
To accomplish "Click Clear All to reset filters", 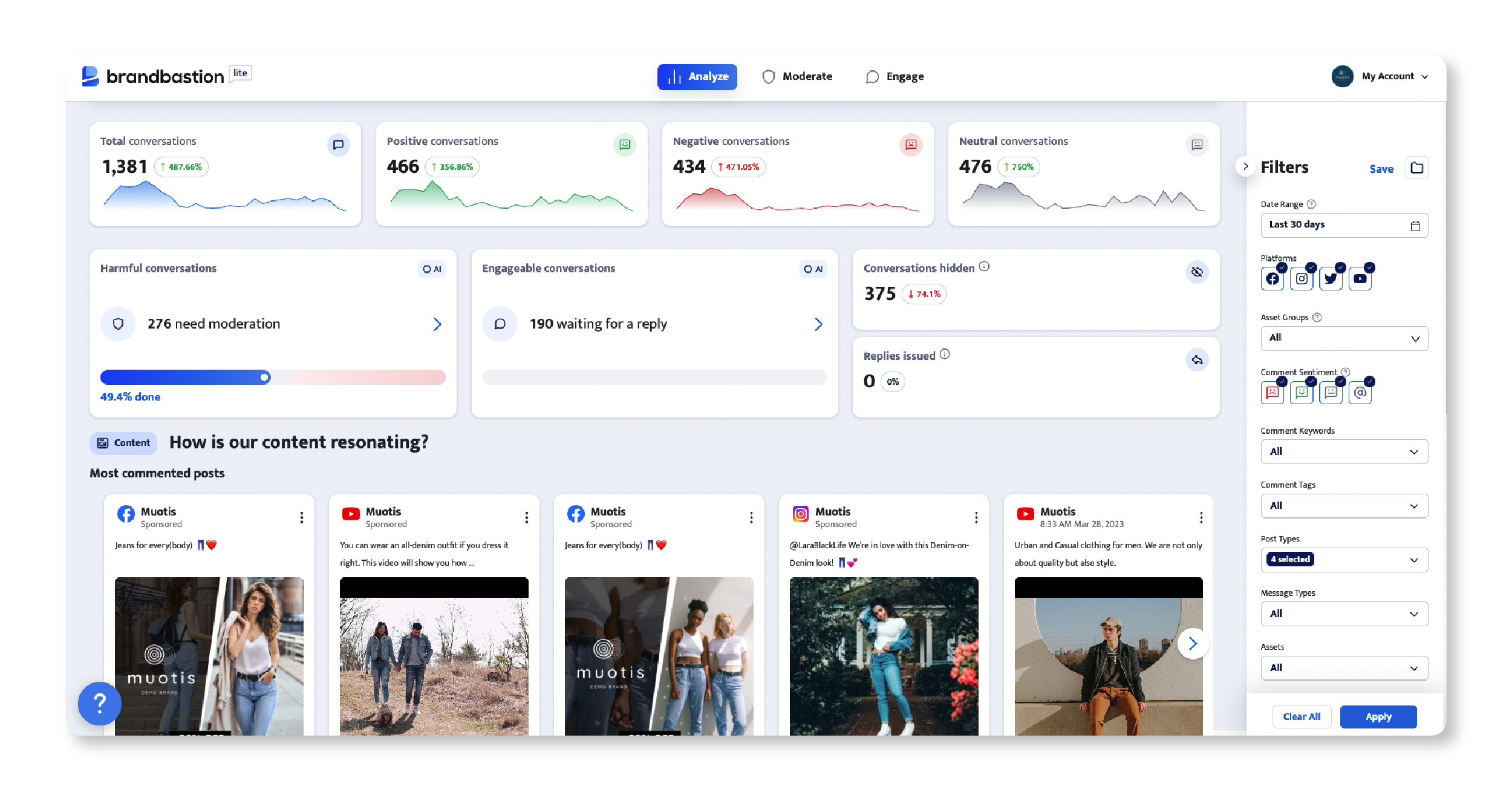I will click(1302, 716).
